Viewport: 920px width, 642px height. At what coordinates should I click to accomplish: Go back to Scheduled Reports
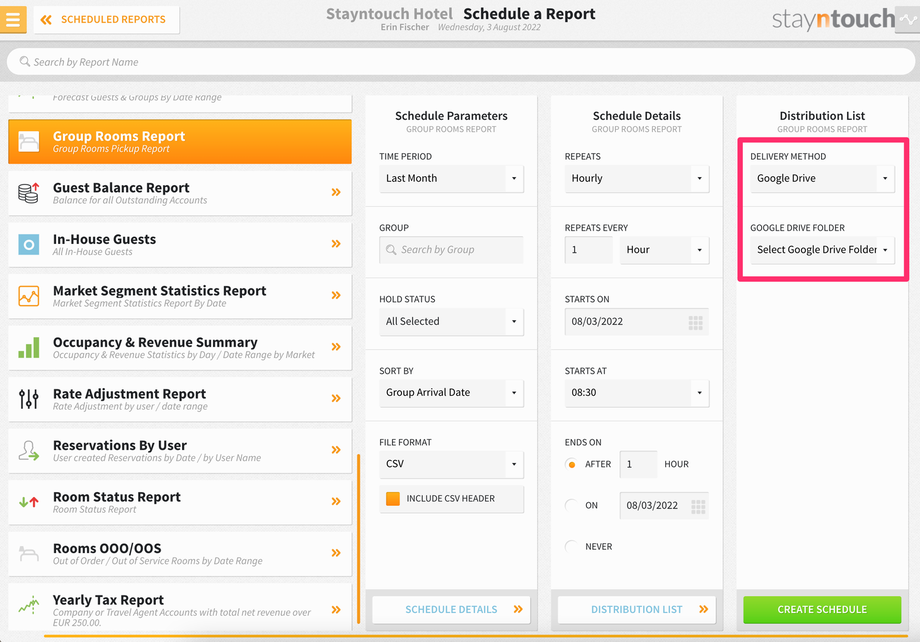106,20
